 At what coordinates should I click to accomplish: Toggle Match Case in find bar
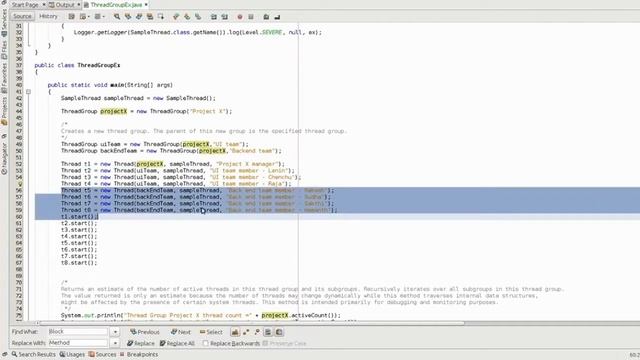[235, 332]
